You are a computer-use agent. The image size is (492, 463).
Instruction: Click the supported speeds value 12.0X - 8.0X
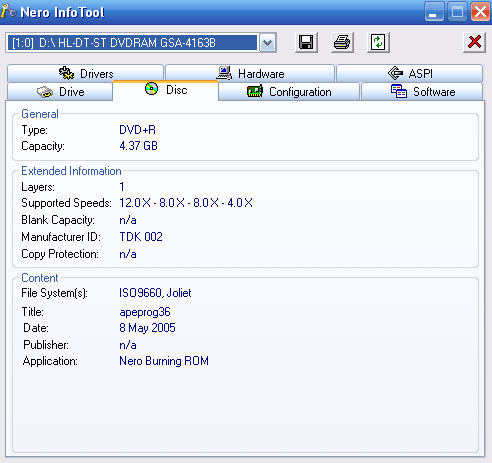(x=186, y=203)
